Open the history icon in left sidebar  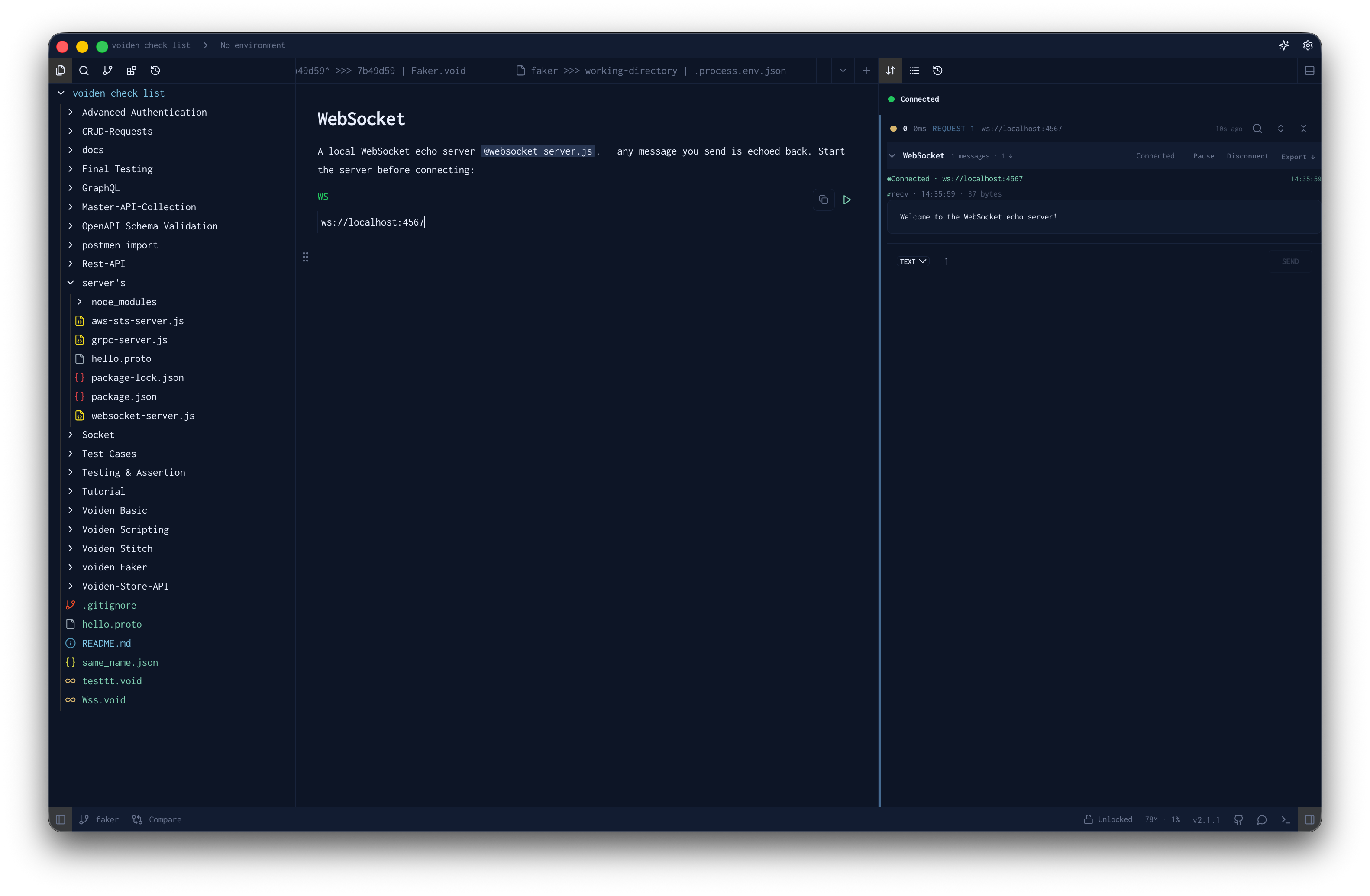pos(155,70)
